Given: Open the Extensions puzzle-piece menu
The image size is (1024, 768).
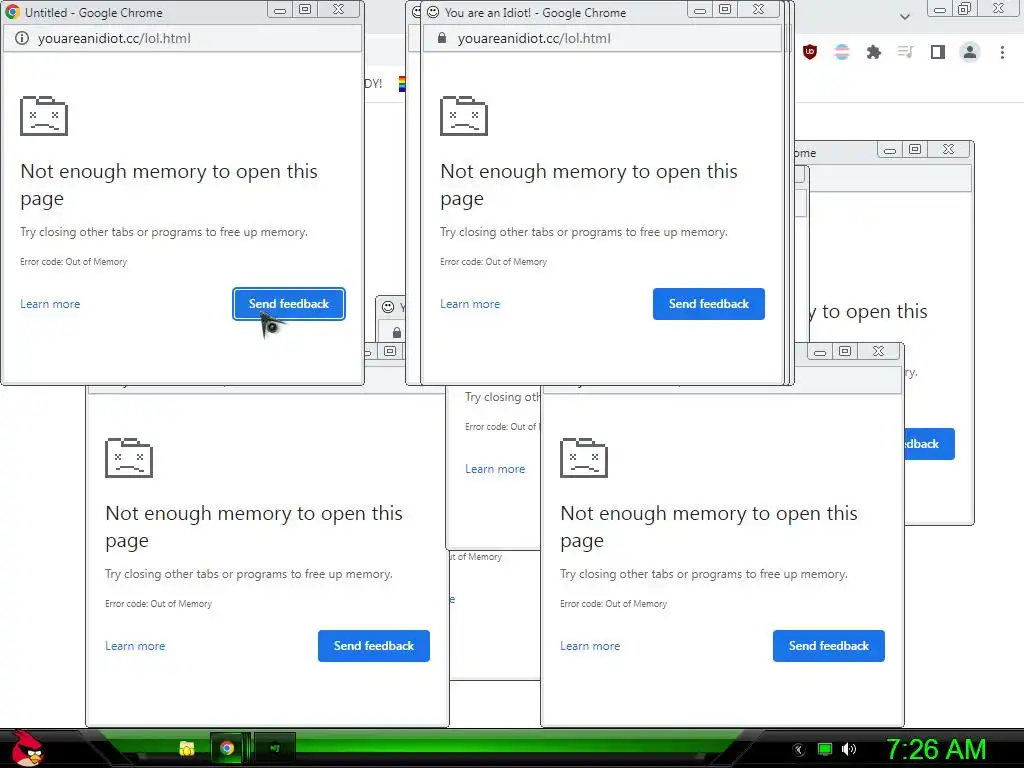Looking at the screenshot, I should pos(874,52).
